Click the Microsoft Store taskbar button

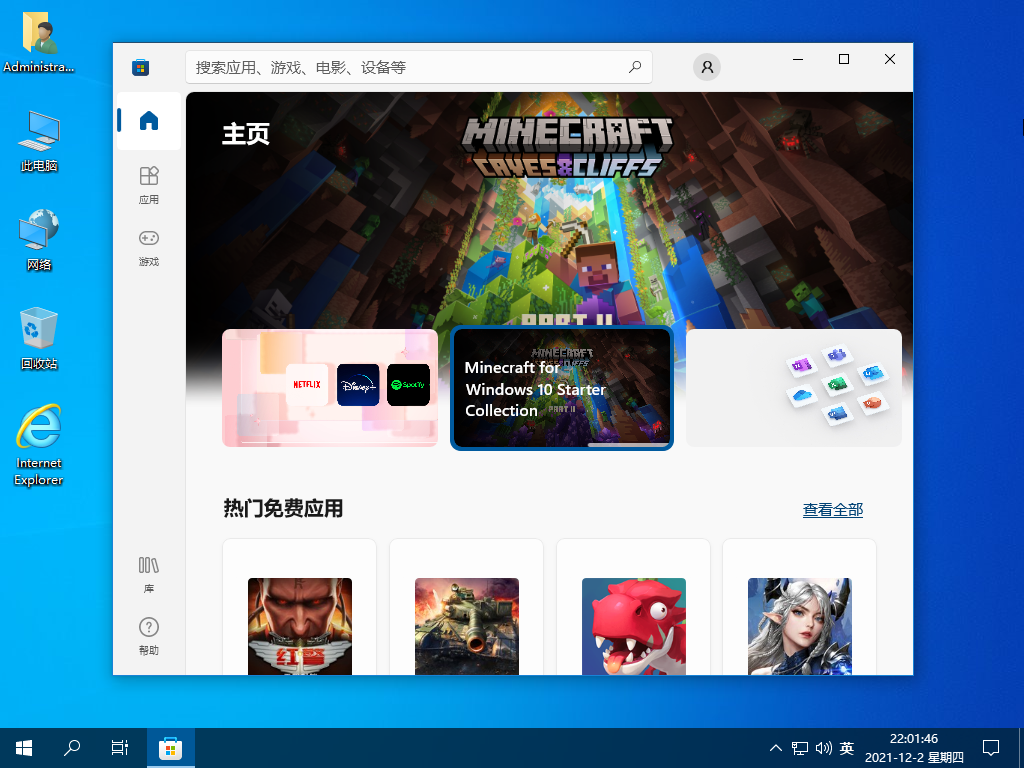pyautogui.click(x=170, y=748)
